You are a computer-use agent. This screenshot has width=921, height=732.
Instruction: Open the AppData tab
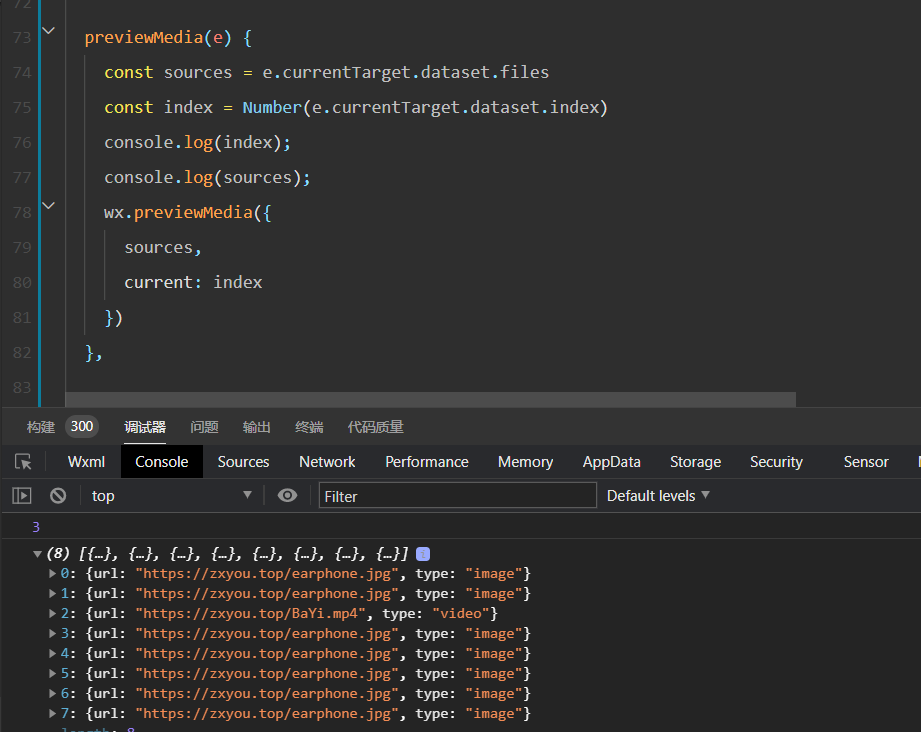611,462
